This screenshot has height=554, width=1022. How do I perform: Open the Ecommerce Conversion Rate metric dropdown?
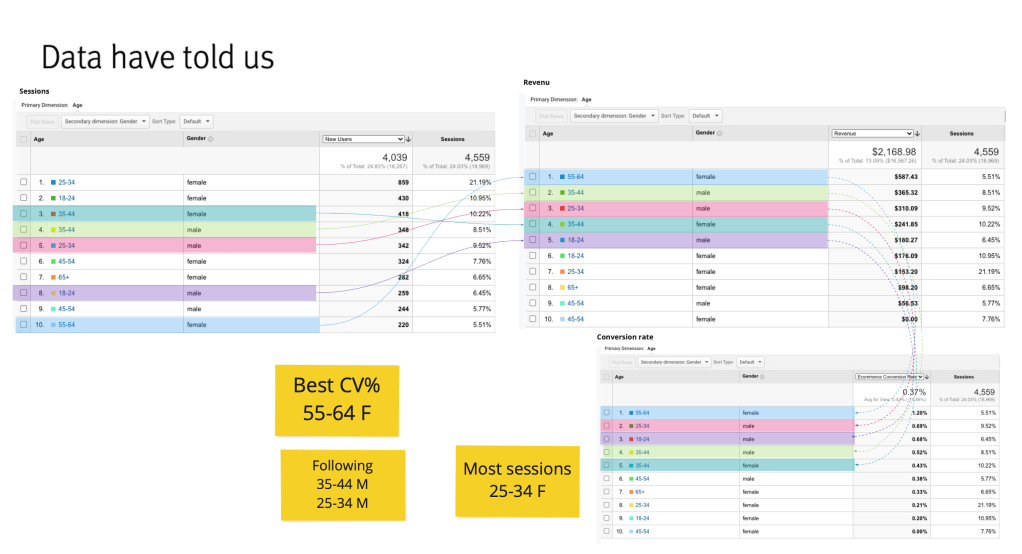(888, 377)
